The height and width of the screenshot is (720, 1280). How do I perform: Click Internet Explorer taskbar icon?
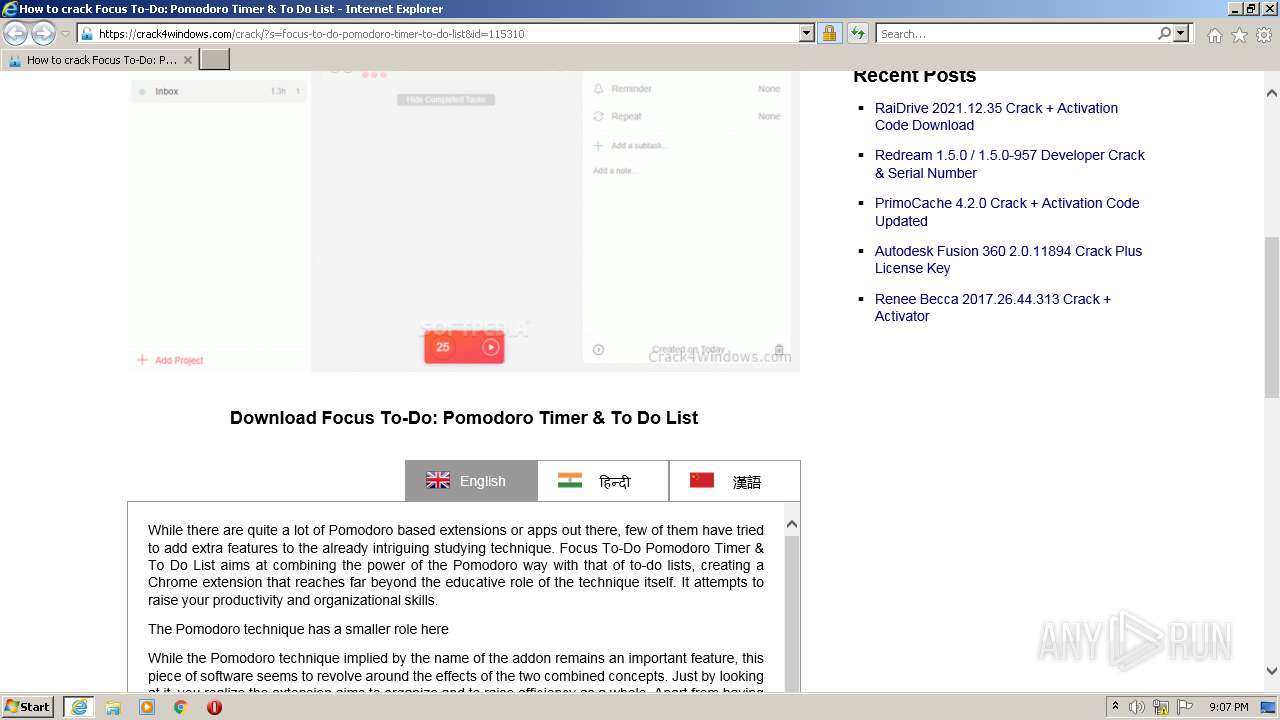click(x=79, y=707)
